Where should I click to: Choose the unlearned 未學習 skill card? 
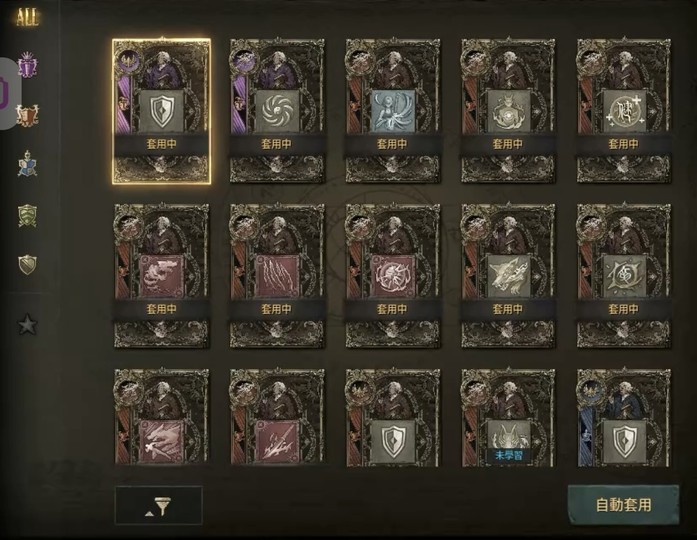tap(508, 418)
